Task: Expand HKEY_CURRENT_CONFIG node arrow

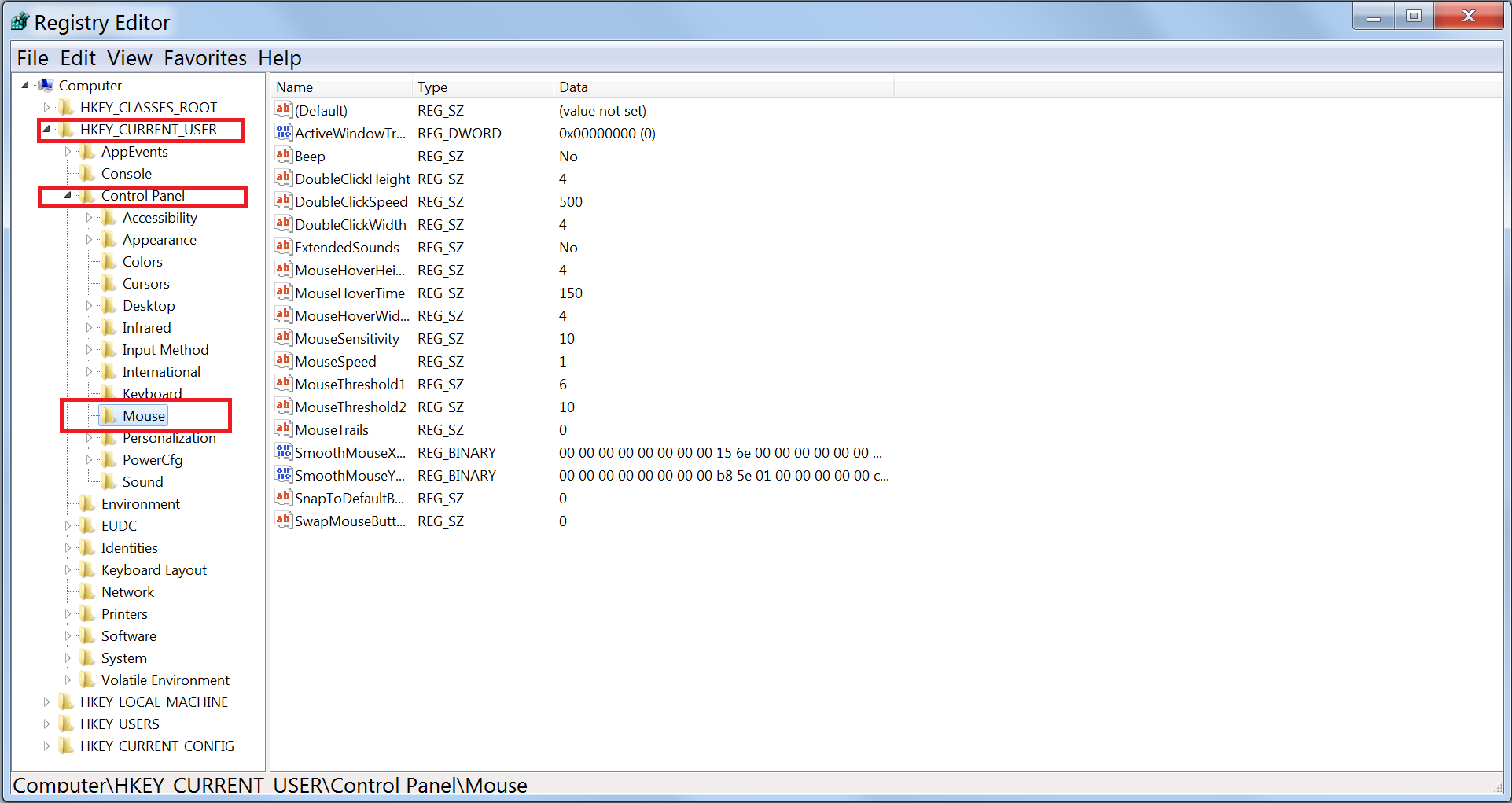Action: 46,746
